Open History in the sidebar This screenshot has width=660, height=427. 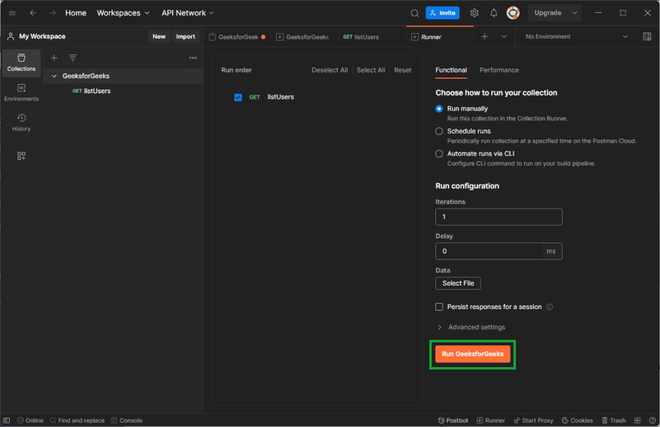coord(21,122)
